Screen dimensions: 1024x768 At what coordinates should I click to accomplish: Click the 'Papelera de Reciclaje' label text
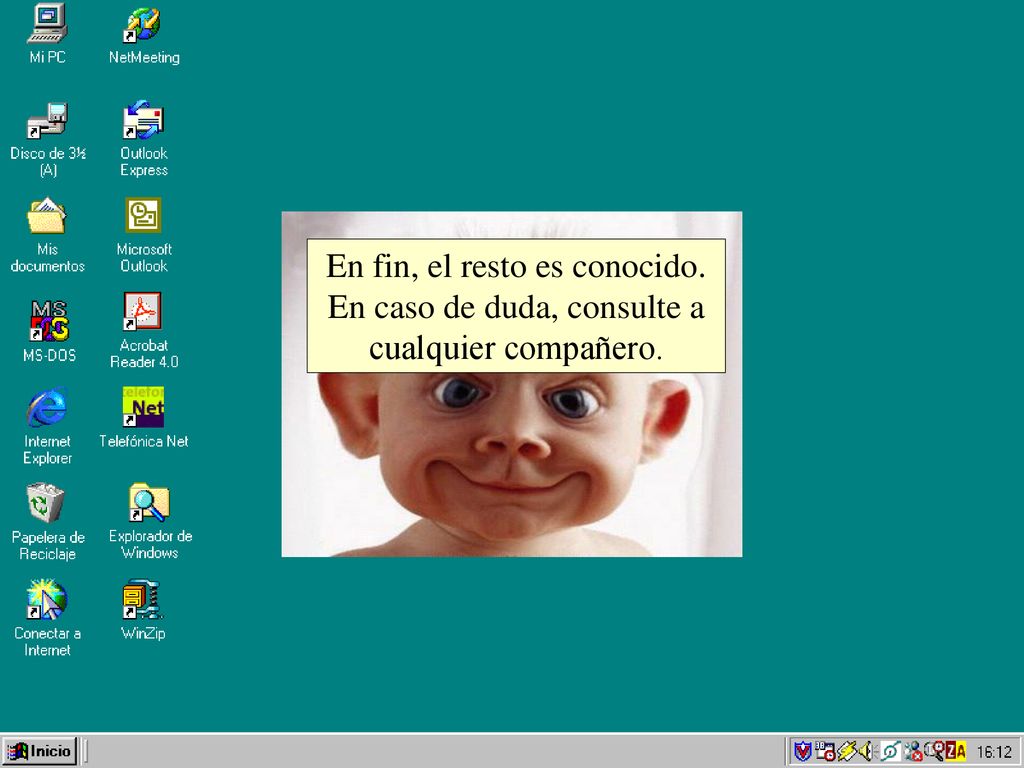pyautogui.click(x=48, y=546)
